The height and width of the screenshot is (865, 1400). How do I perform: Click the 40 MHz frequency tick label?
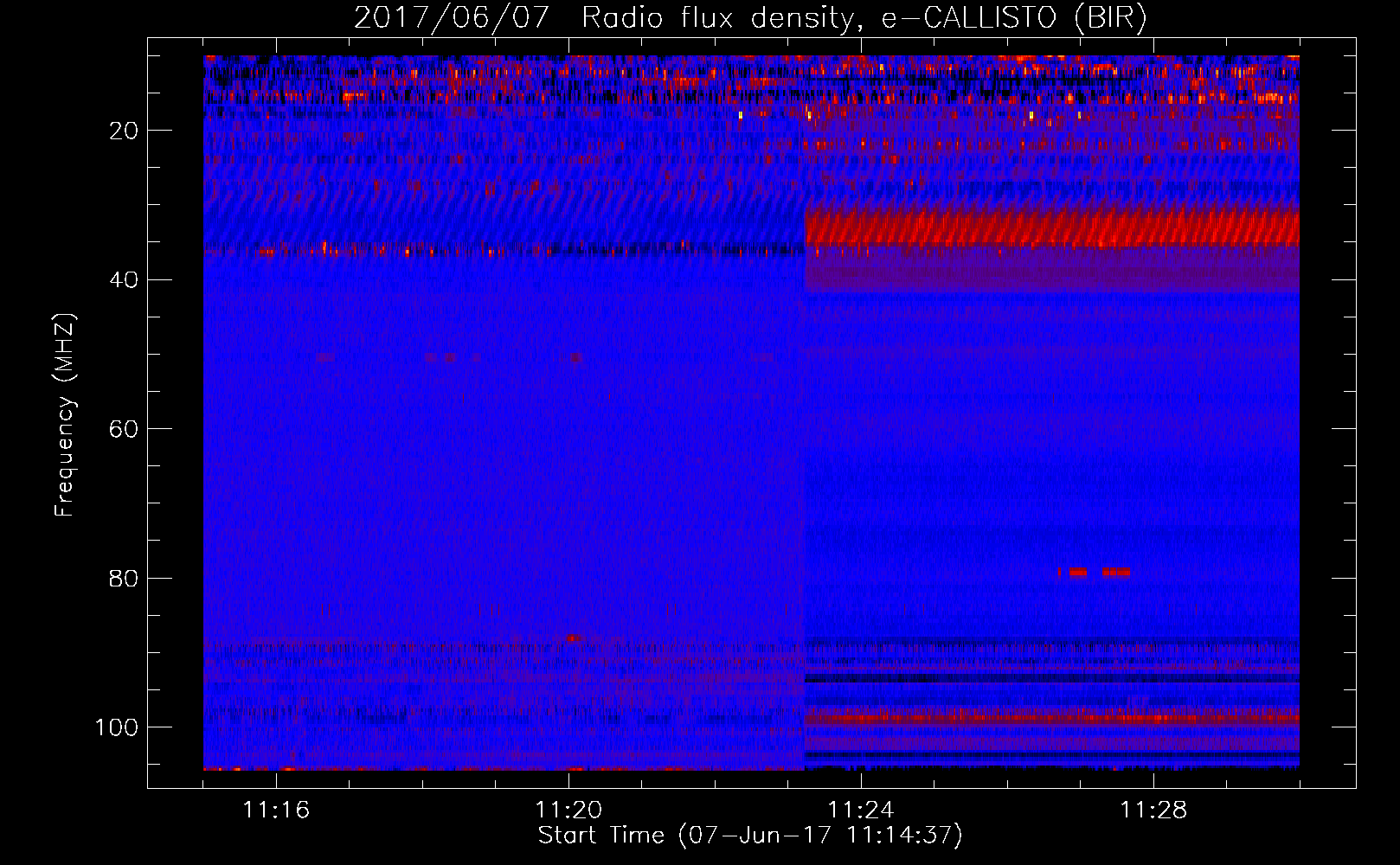(x=124, y=280)
